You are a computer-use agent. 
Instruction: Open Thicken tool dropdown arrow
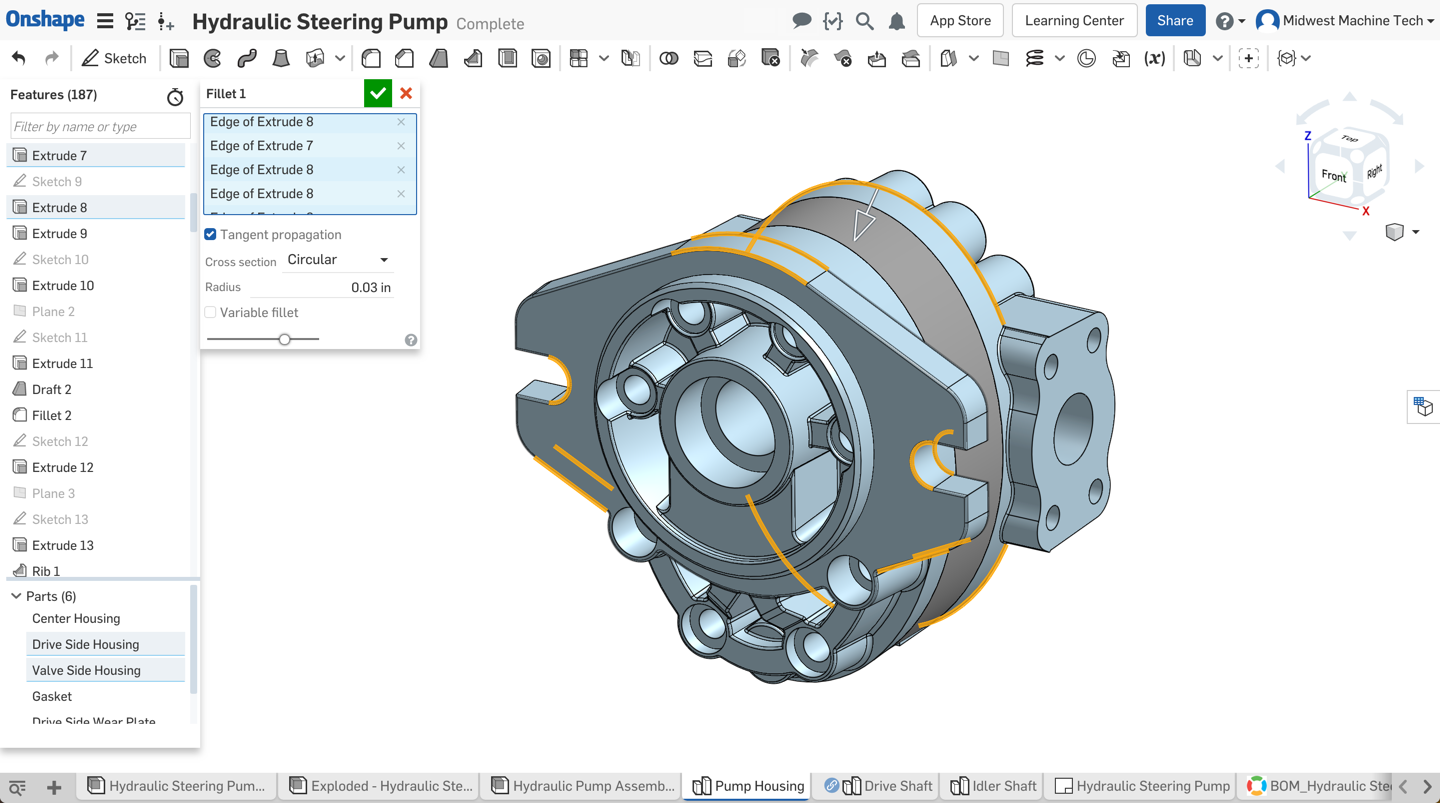[x=340, y=58]
